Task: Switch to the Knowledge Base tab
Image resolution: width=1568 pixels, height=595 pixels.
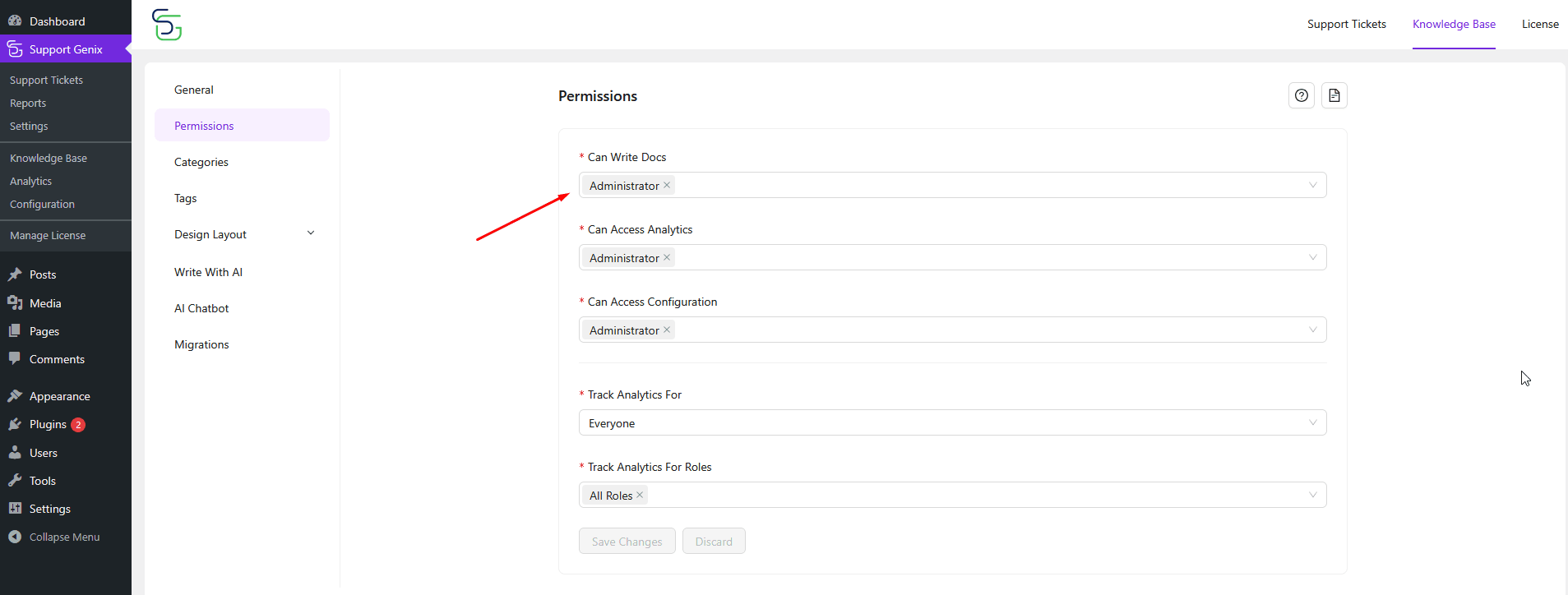Action: (1454, 24)
